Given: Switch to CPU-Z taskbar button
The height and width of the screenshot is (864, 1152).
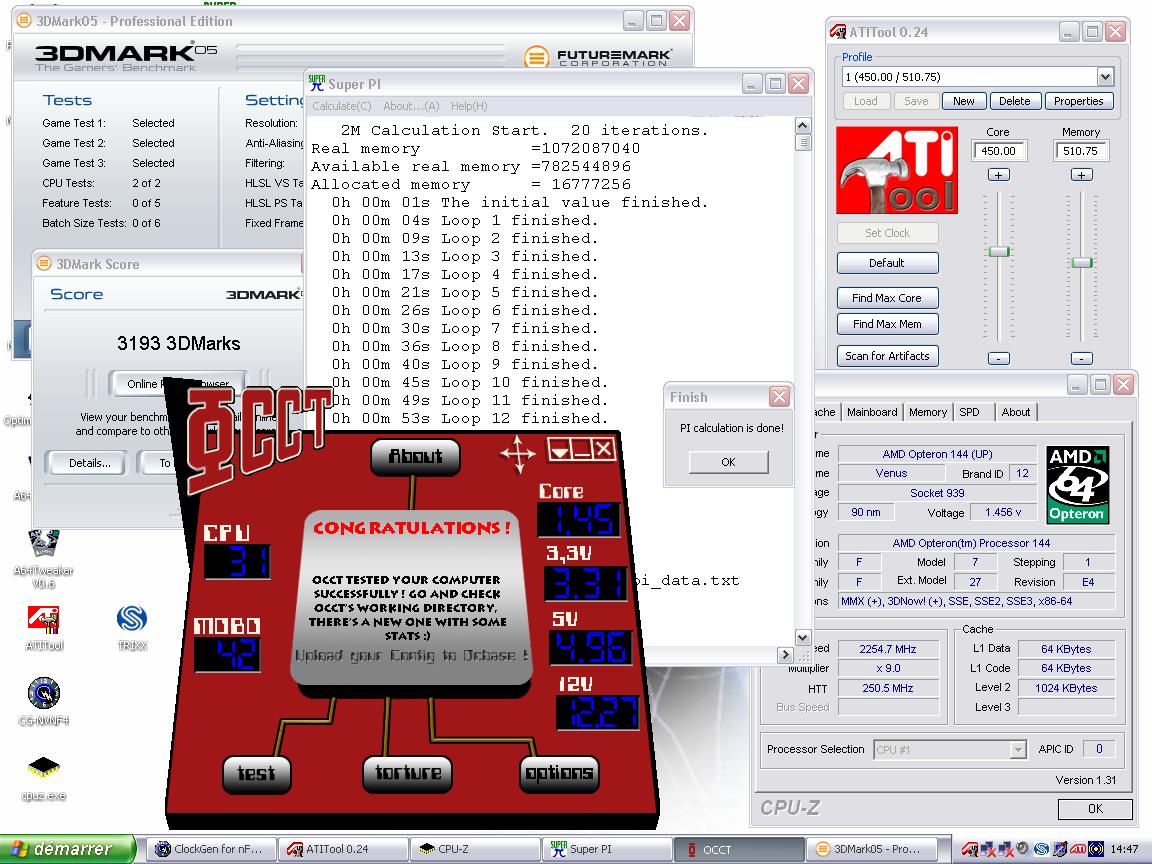Looking at the screenshot, I should [x=475, y=849].
